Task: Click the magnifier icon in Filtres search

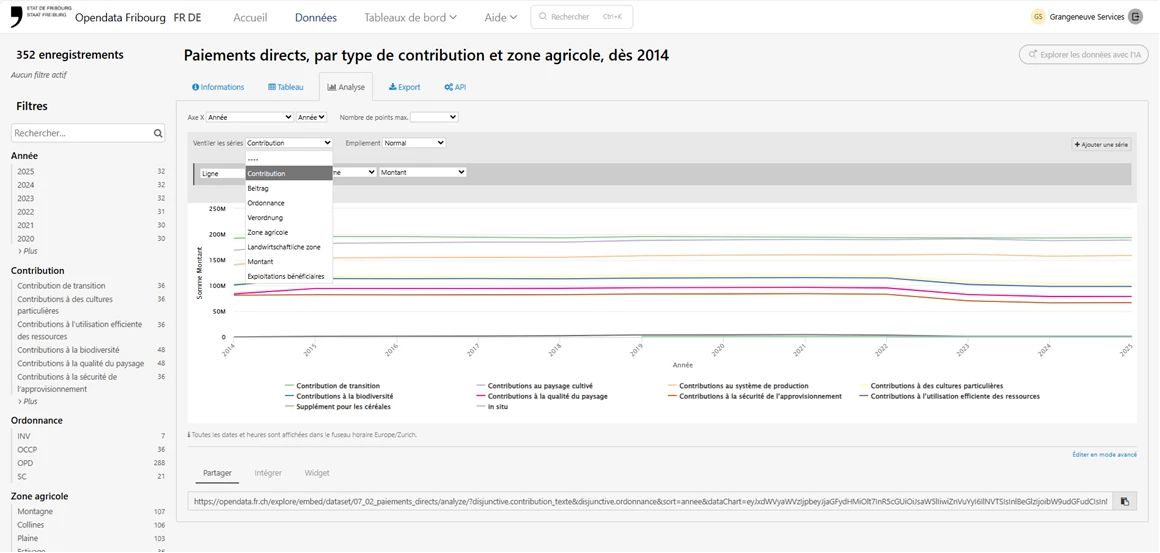Action: point(158,133)
